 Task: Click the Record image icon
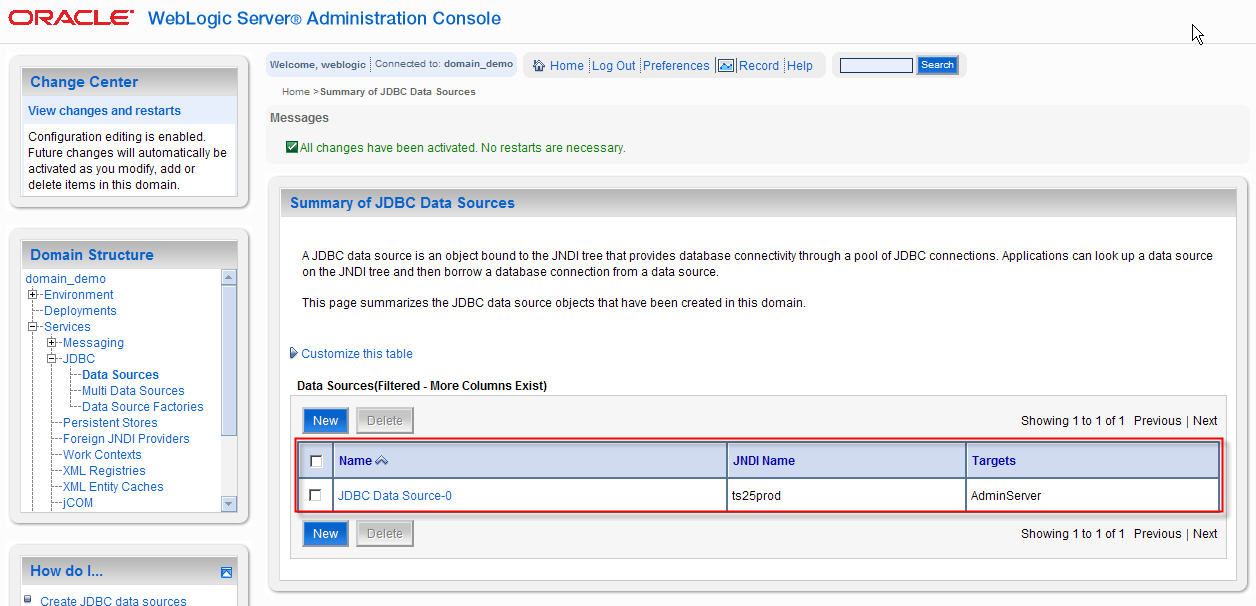[x=727, y=65]
